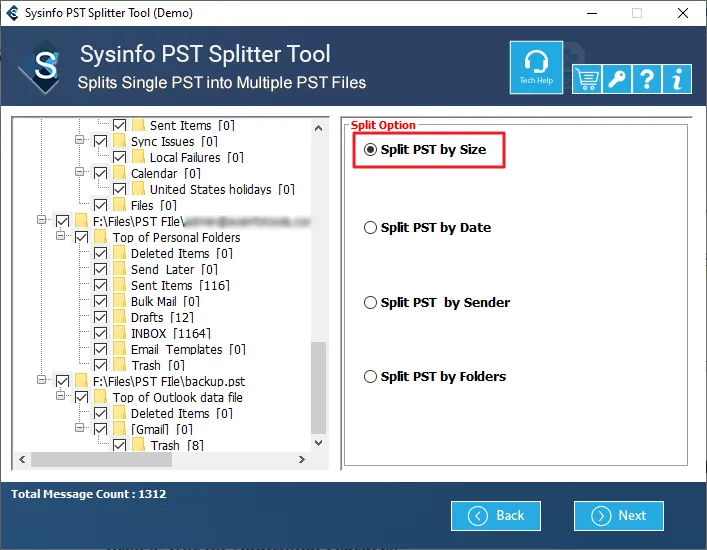Click the vertical scrollbar thumb
Viewport: 707px width, 550px height.
pos(318,388)
